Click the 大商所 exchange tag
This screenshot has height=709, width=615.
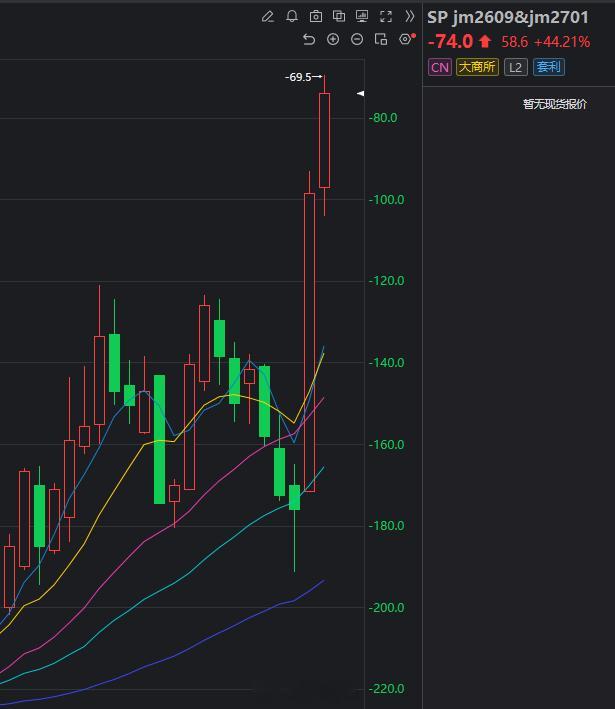(x=477, y=67)
